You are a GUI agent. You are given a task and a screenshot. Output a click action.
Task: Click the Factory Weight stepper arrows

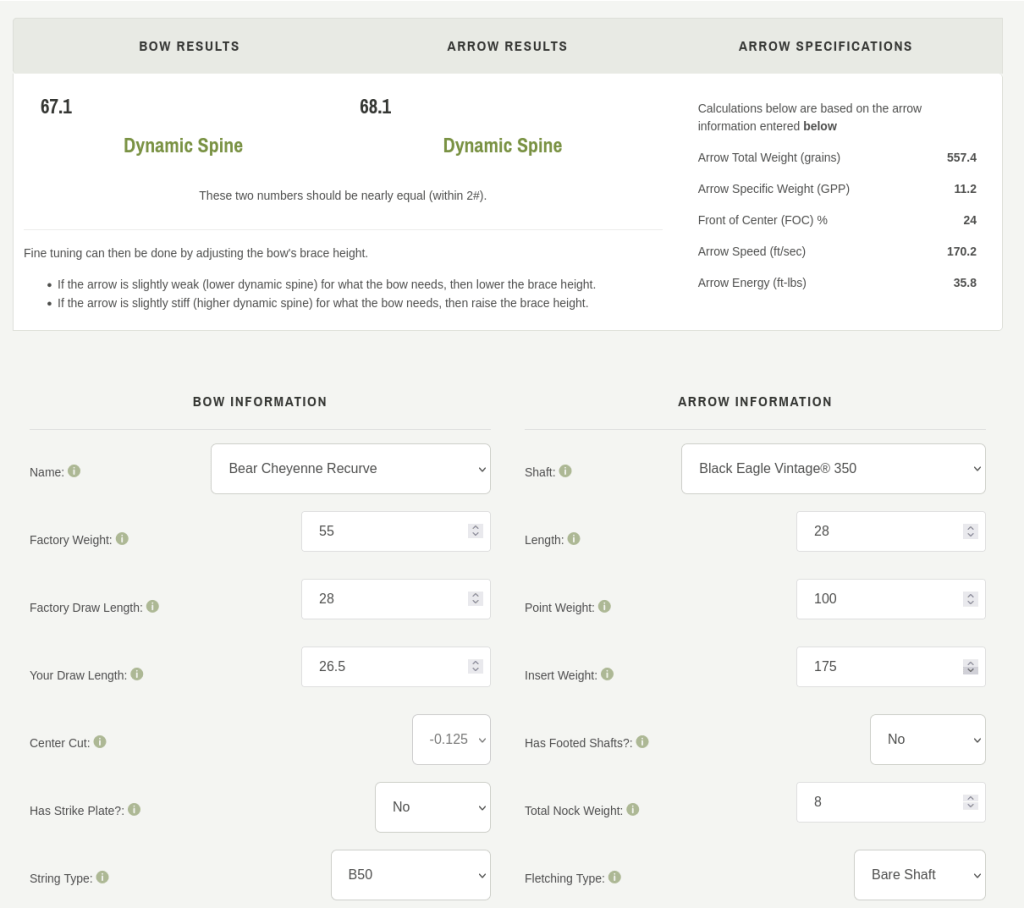coord(475,531)
